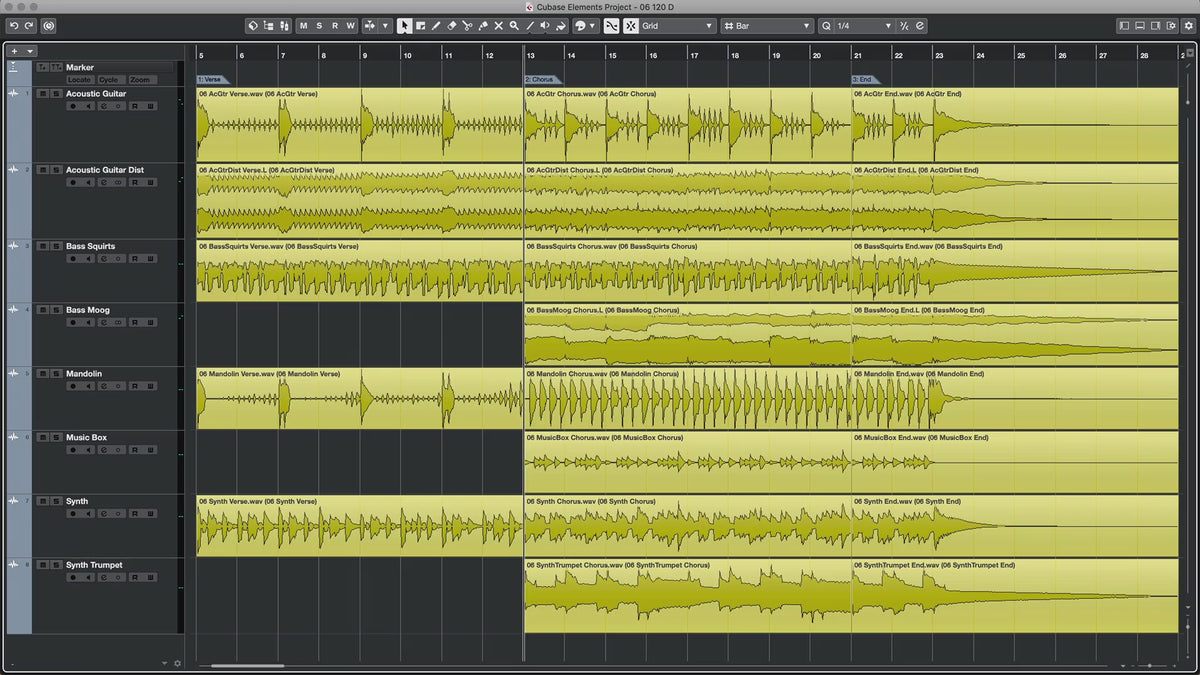Mute the Acoustic Guitar track
This screenshot has height=675, width=1200.
[42, 94]
